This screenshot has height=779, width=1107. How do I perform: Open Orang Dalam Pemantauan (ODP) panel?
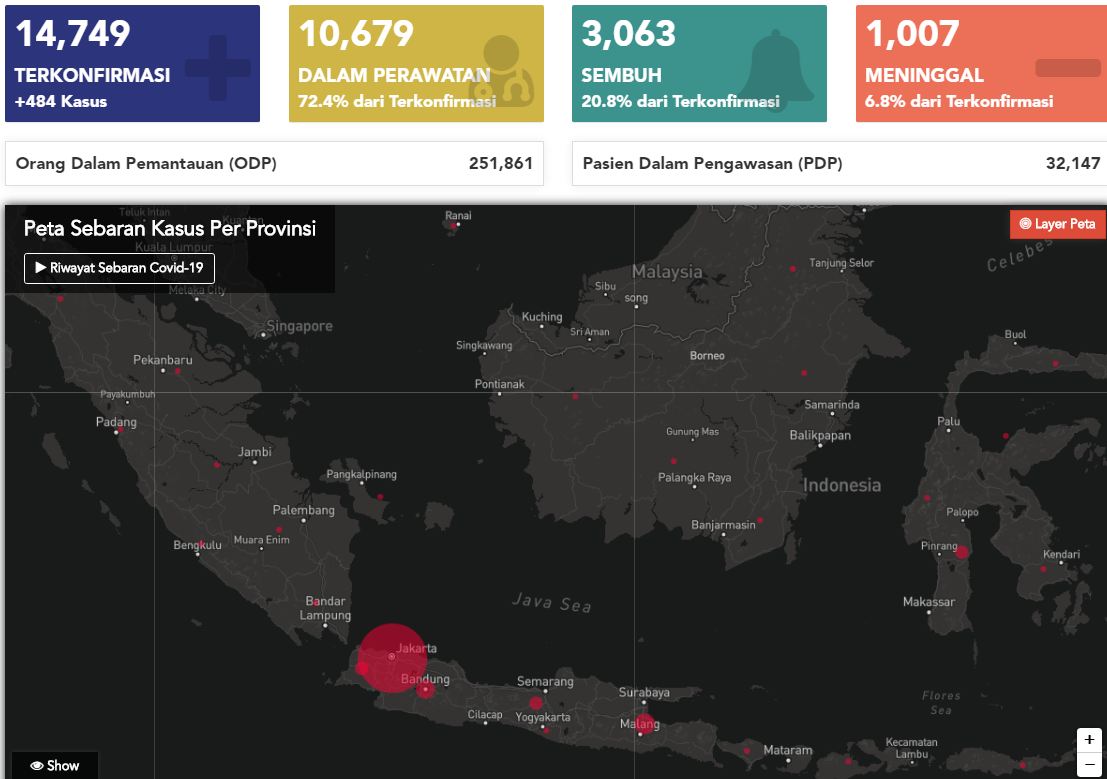274,164
